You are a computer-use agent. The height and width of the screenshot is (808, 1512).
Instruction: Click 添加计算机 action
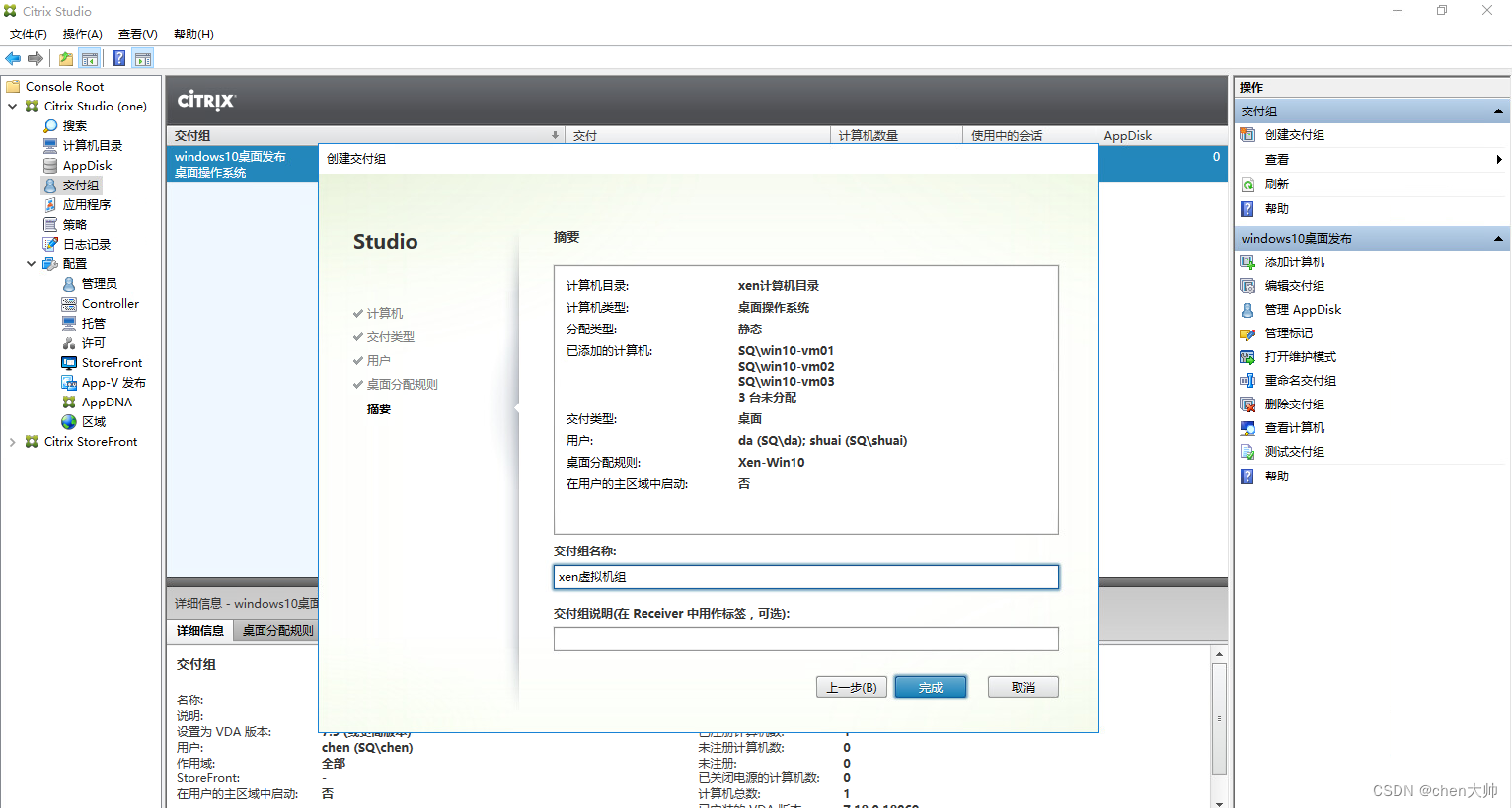pos(1294,262)
